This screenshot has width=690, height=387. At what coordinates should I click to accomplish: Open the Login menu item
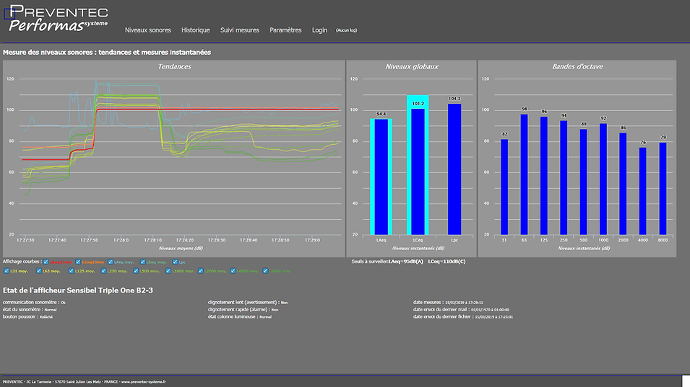(319, 30)
